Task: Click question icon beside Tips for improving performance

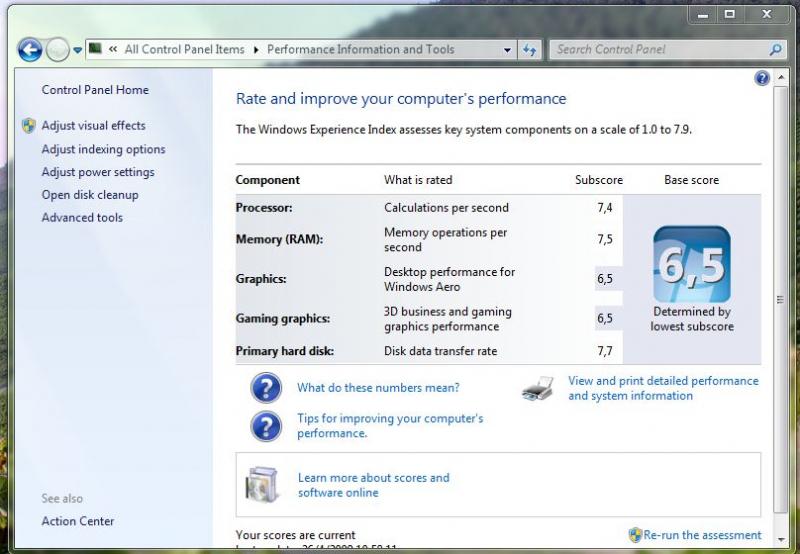Action: tap(266, 426)
